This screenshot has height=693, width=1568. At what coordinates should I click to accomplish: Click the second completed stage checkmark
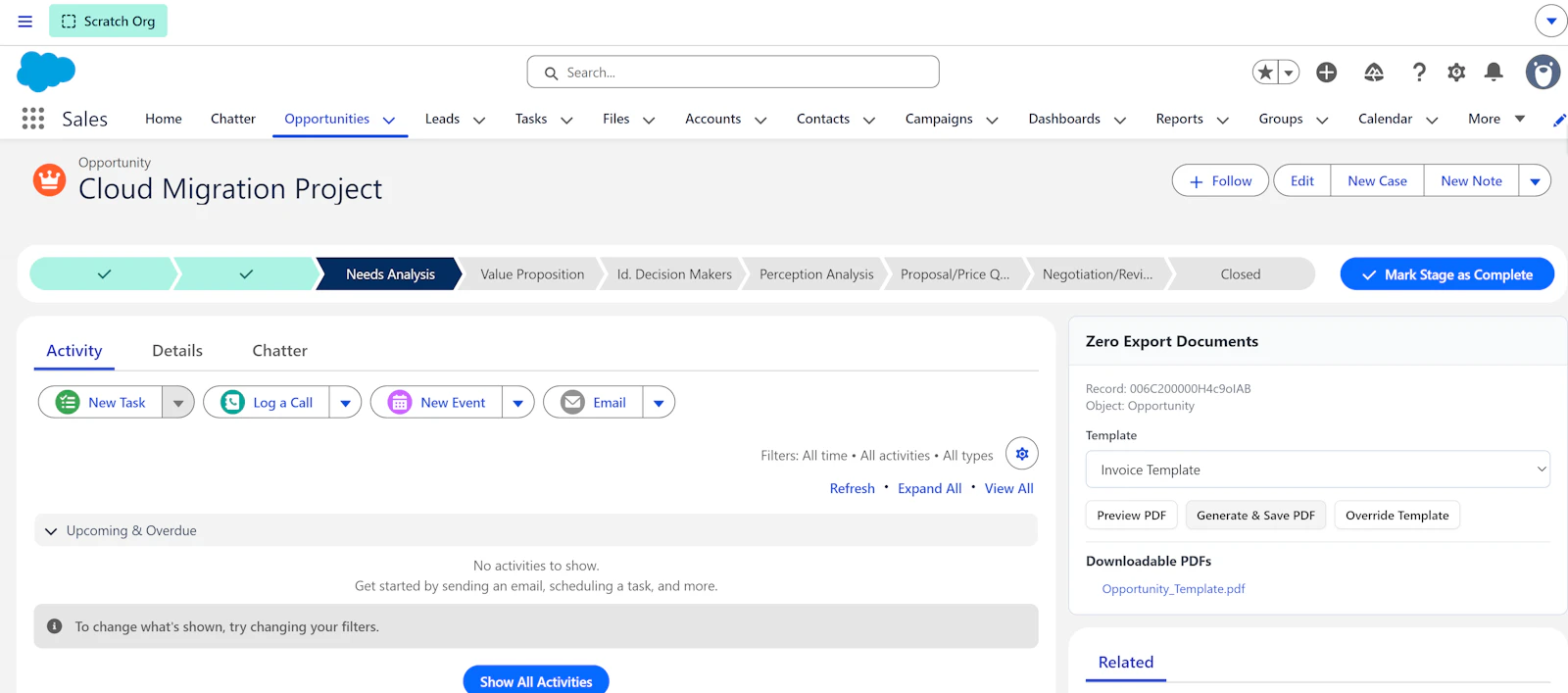coord(246,274)
